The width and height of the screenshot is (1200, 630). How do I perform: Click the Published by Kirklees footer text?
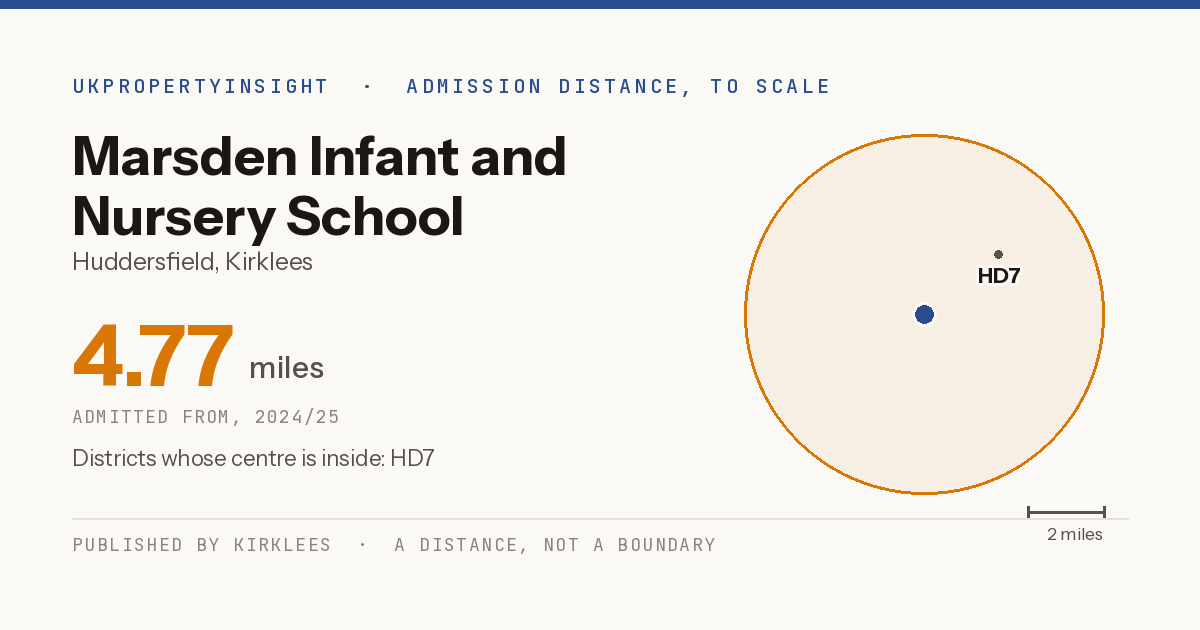click(202, 545)
